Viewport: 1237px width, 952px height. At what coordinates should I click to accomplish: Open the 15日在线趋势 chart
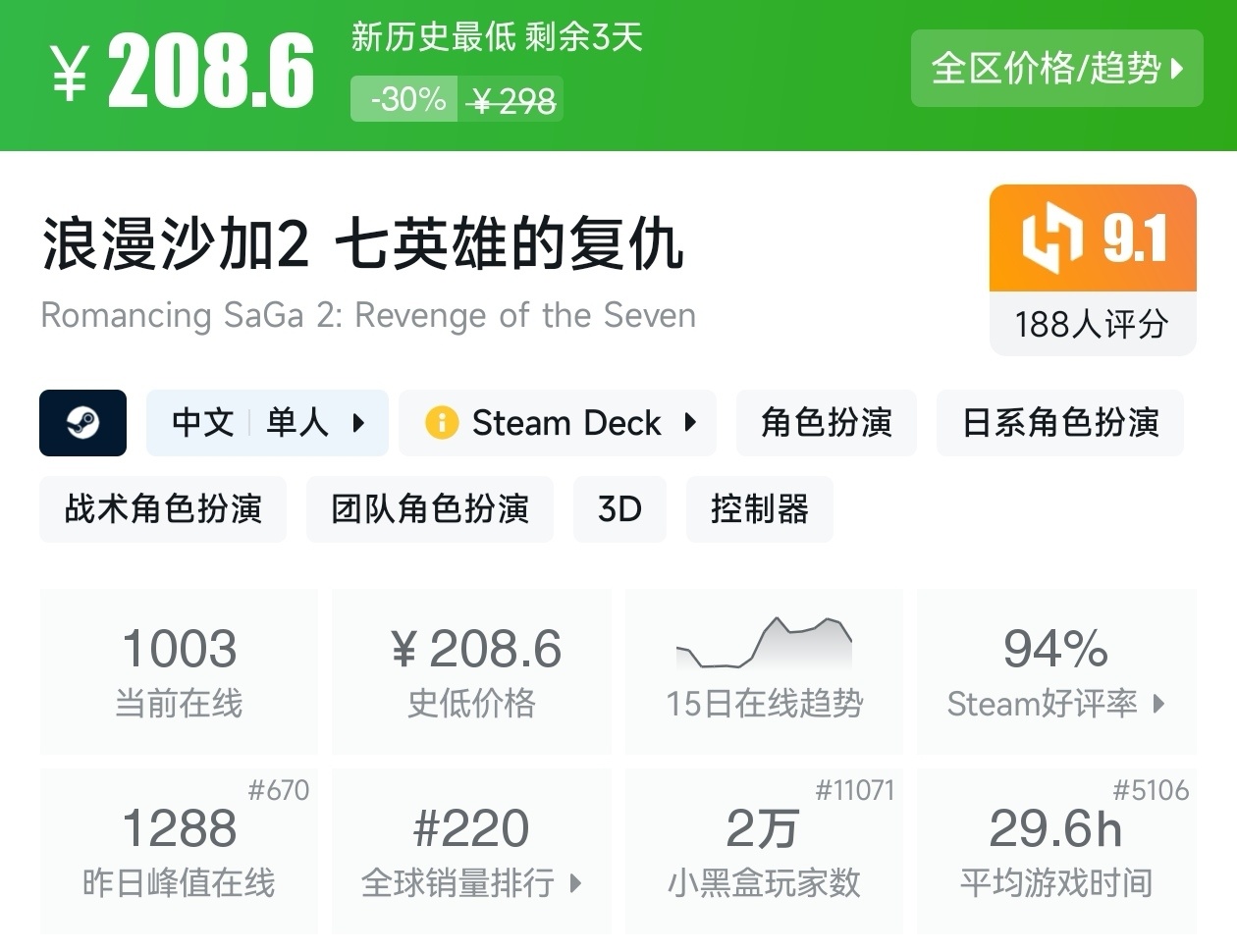764,671
